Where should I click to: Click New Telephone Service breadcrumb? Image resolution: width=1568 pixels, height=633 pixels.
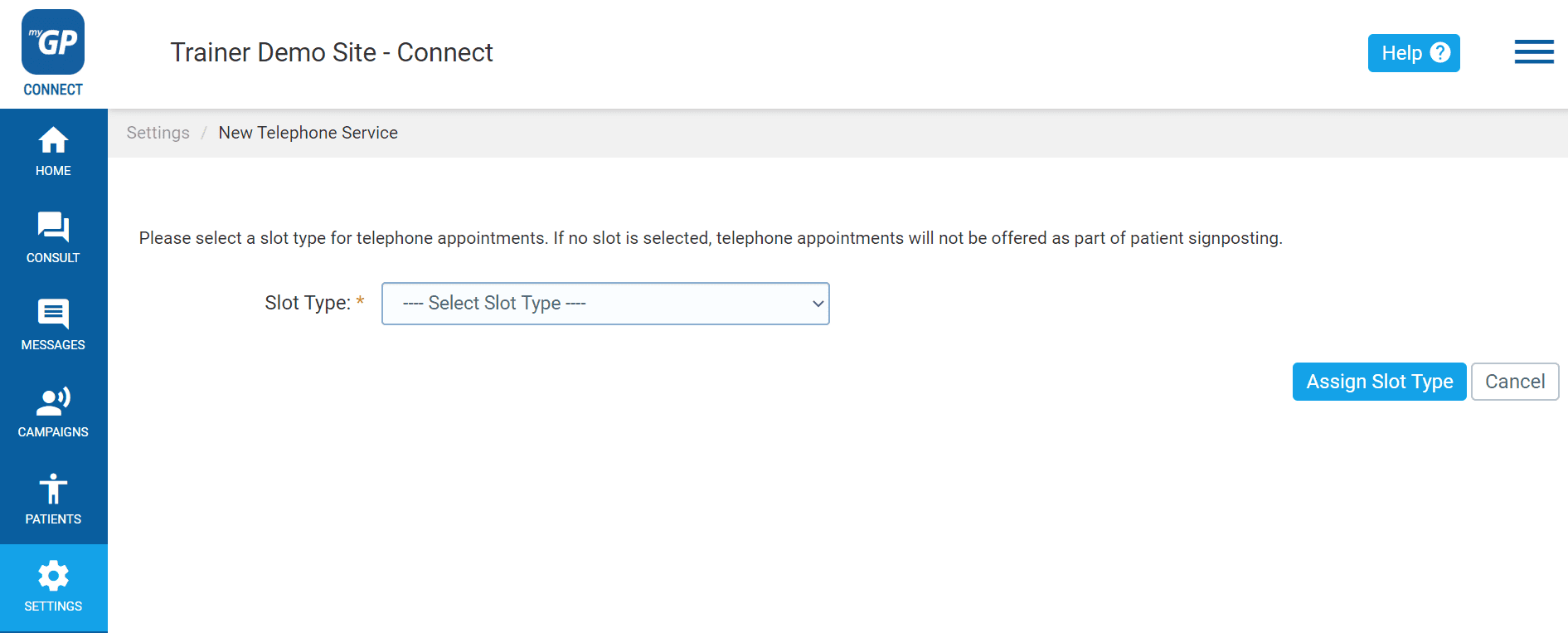tap(308, 133)
